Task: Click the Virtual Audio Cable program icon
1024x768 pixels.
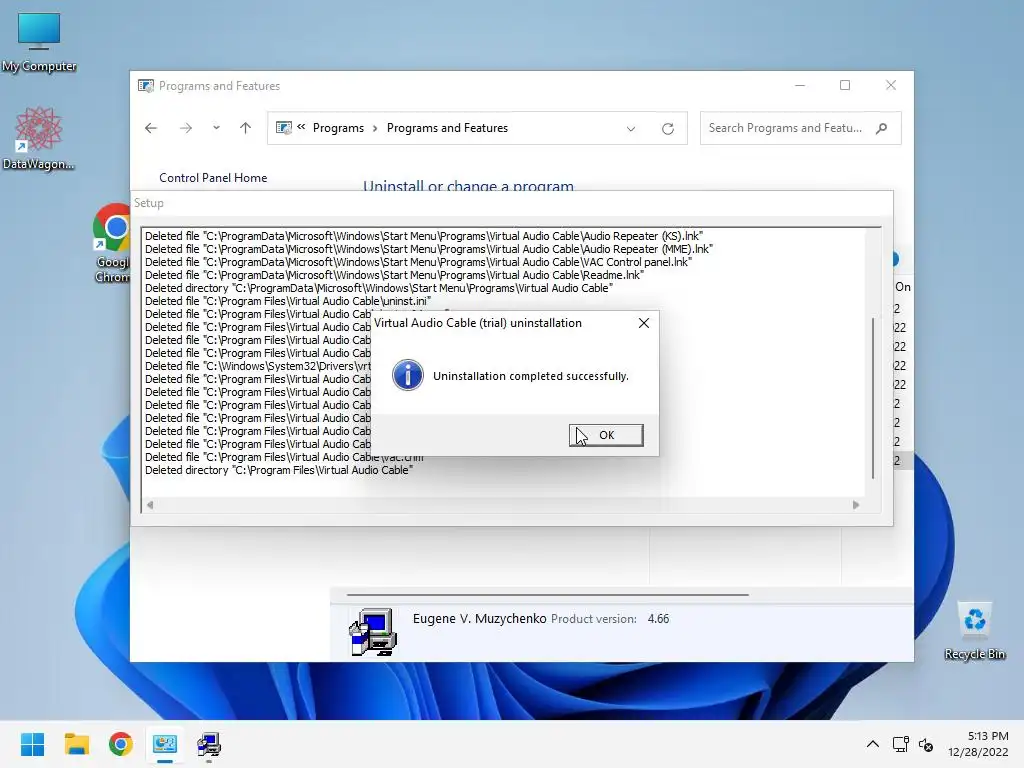Action: click(x=372, y=632)
